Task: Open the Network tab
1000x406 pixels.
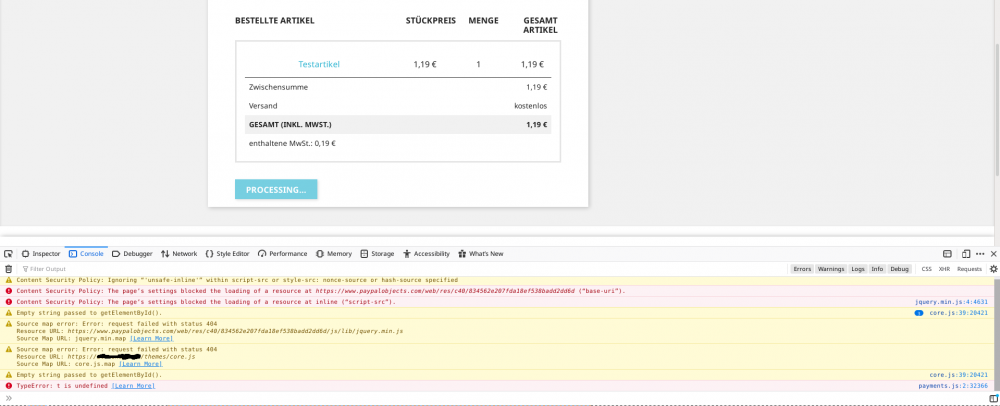Action: tap(179, 254)
